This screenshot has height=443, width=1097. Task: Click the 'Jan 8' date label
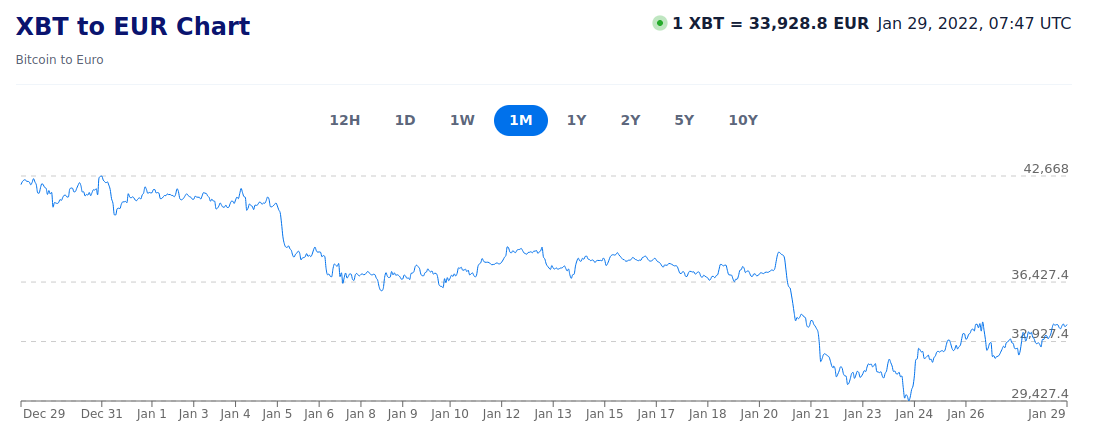tap(361, 414)
